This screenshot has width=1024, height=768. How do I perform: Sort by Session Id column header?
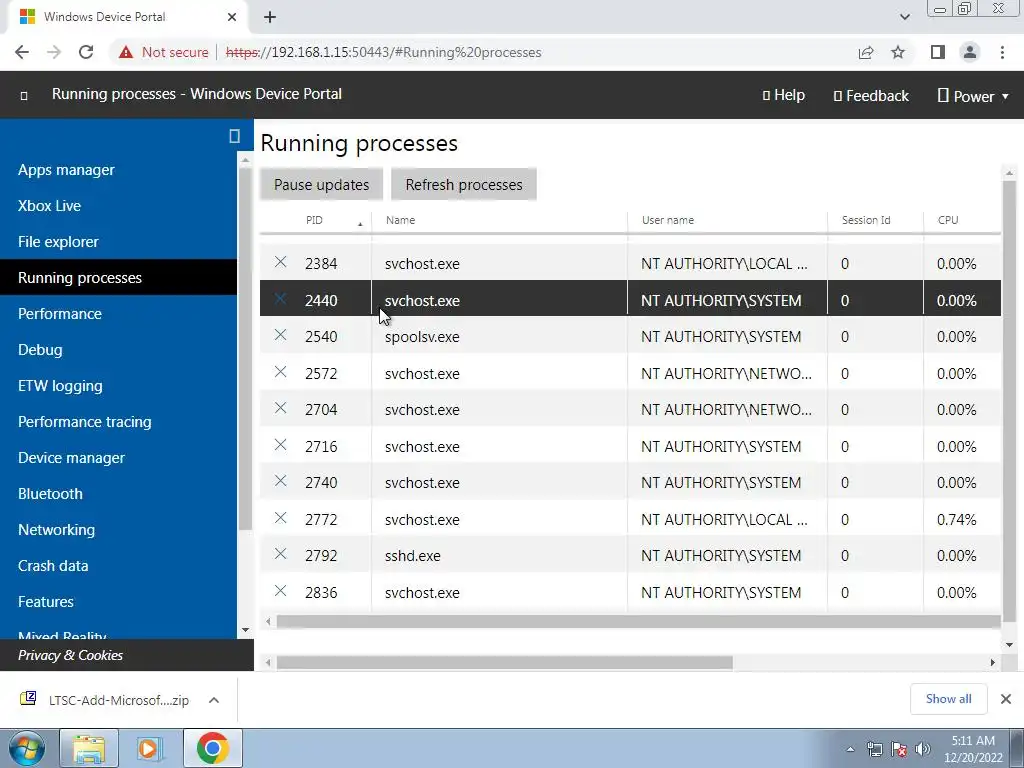tap(866, 220)
